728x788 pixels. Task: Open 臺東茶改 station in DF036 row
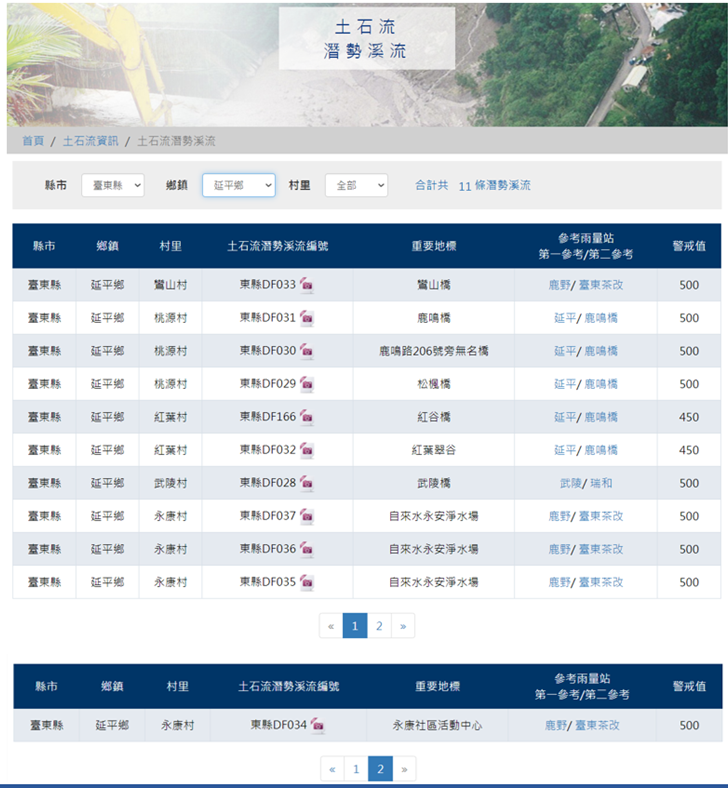click(x=601, y=549)
